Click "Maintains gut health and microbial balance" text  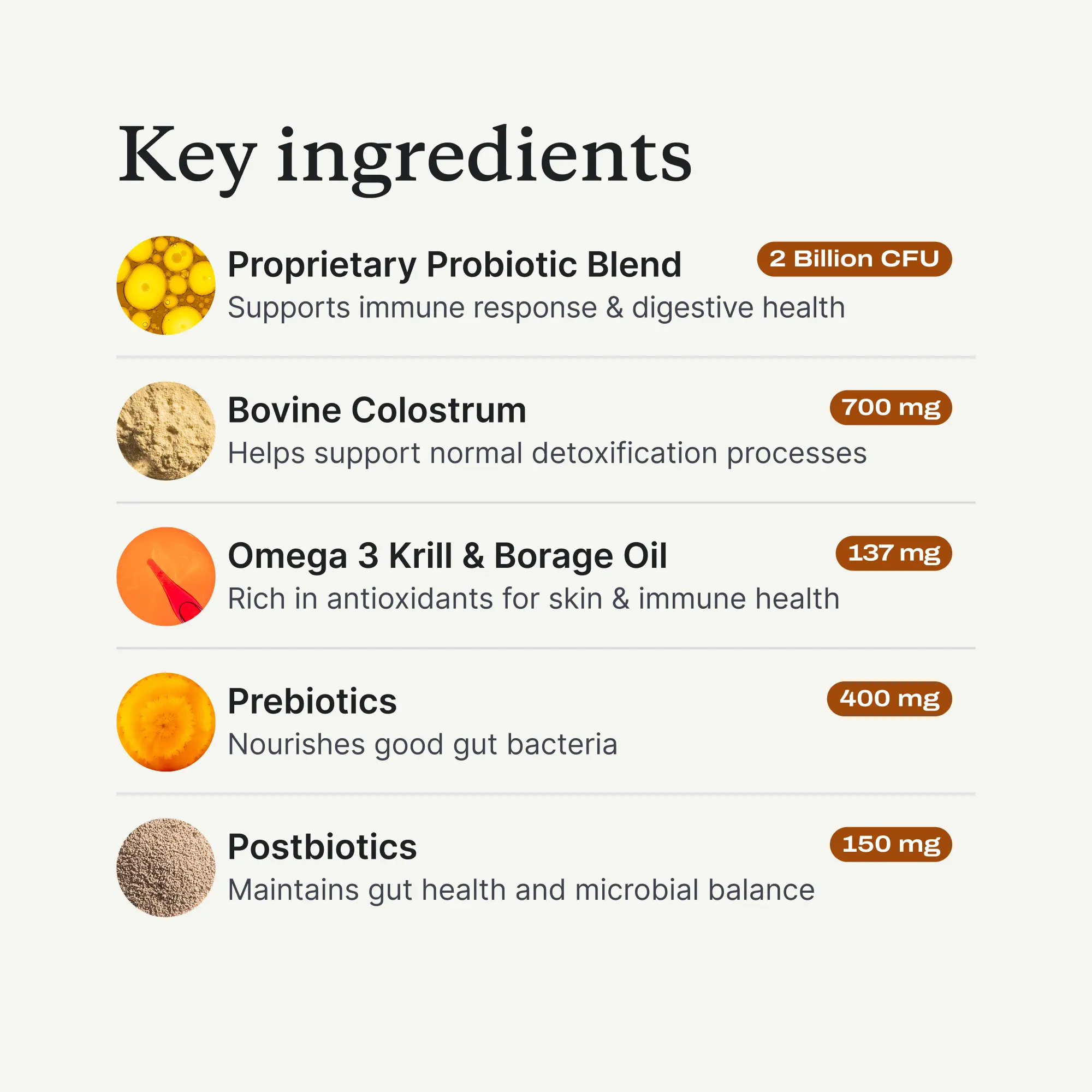(x=520, y=890)
